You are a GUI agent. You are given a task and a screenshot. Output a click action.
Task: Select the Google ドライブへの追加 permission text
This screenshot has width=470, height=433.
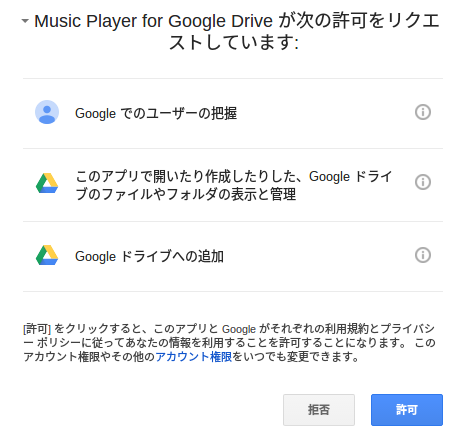[149, 256]
